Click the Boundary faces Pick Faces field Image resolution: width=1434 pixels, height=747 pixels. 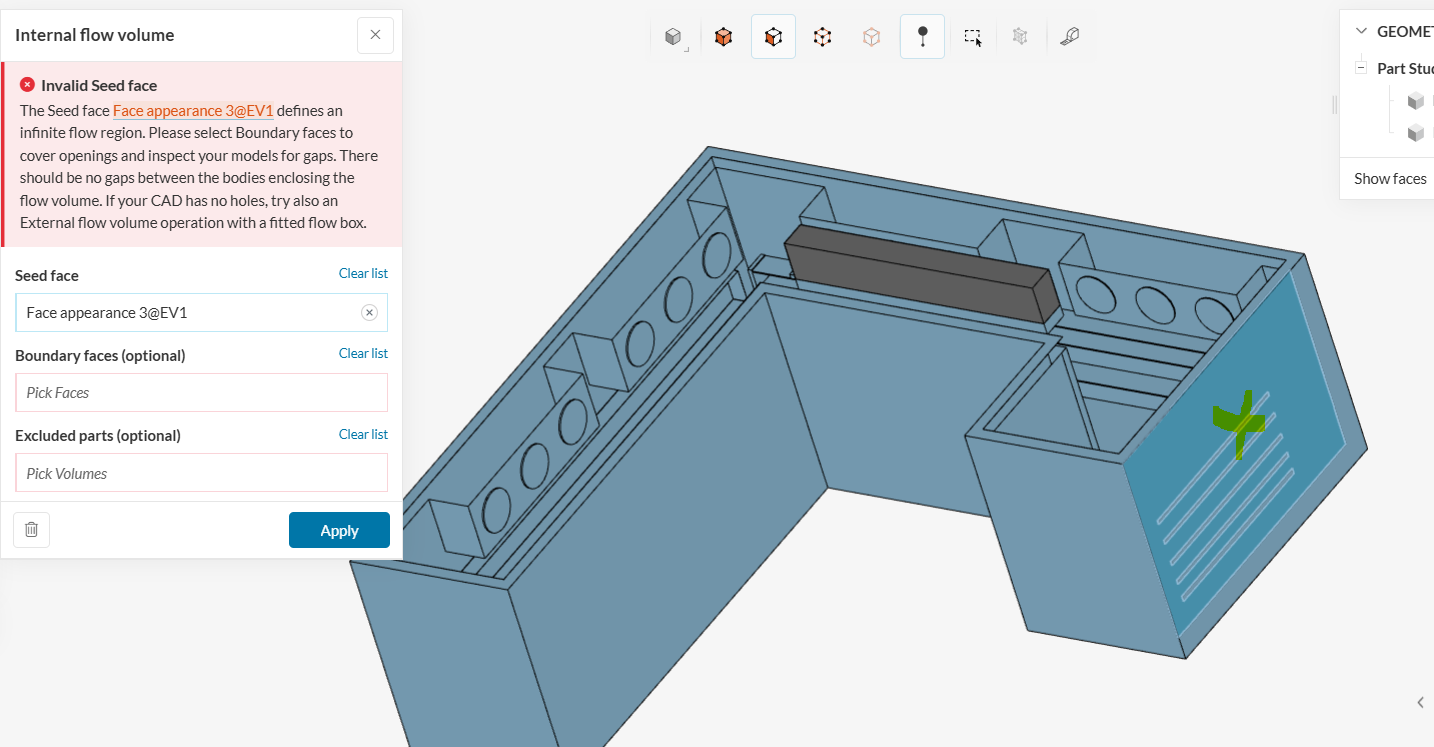tap(201, 393)
